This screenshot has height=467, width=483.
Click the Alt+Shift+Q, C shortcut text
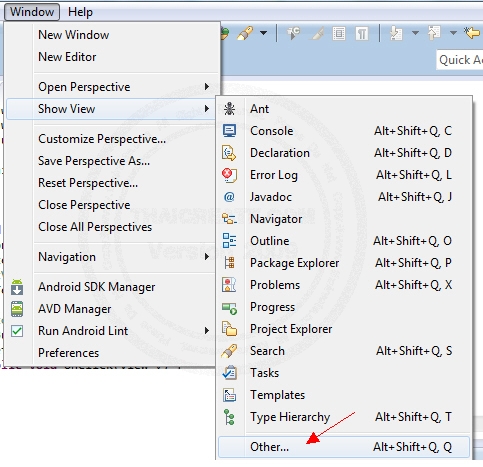point(413,131)
